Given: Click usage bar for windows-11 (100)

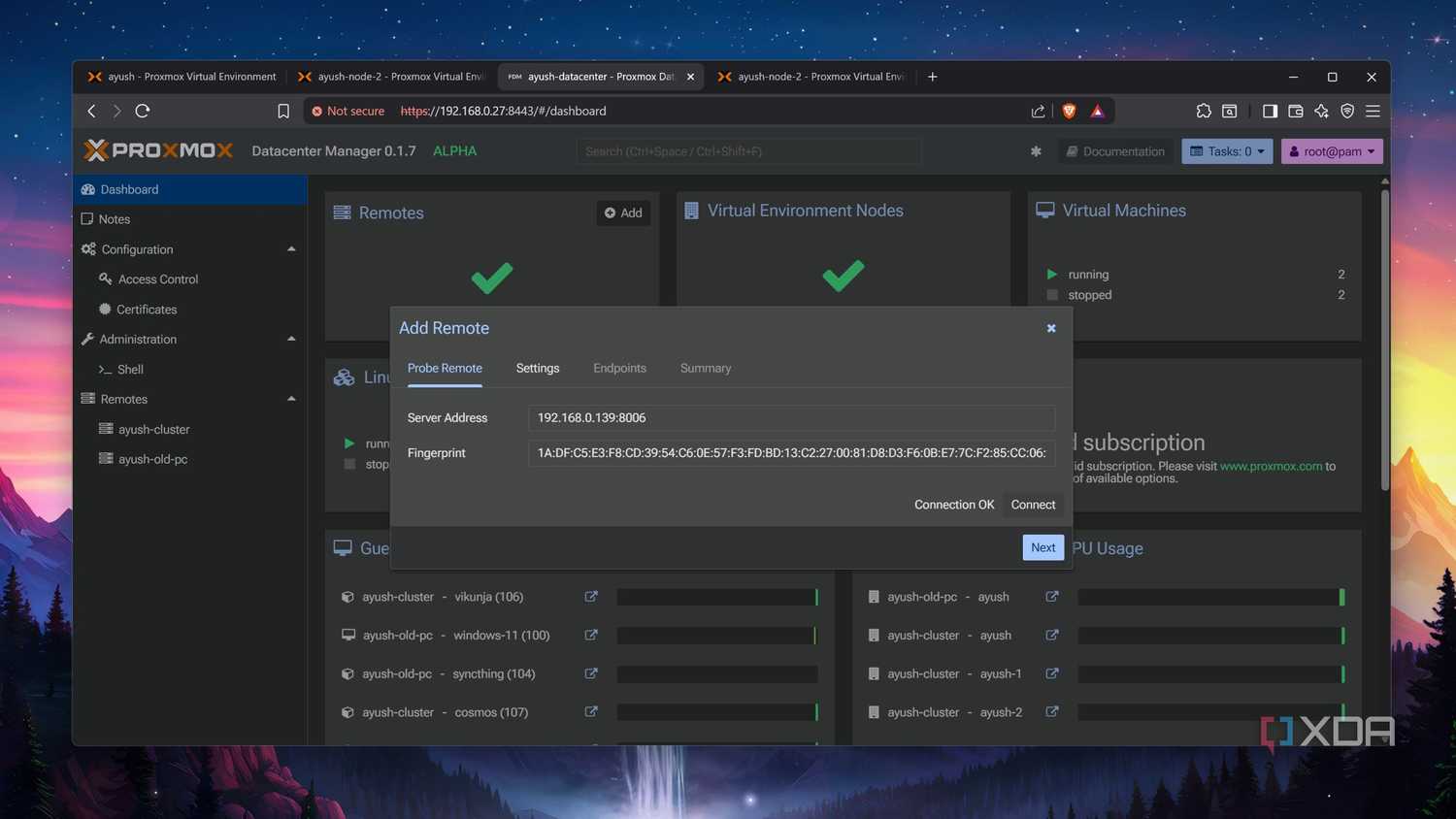Looking at the screenshot, I should [x=717, y=635].
